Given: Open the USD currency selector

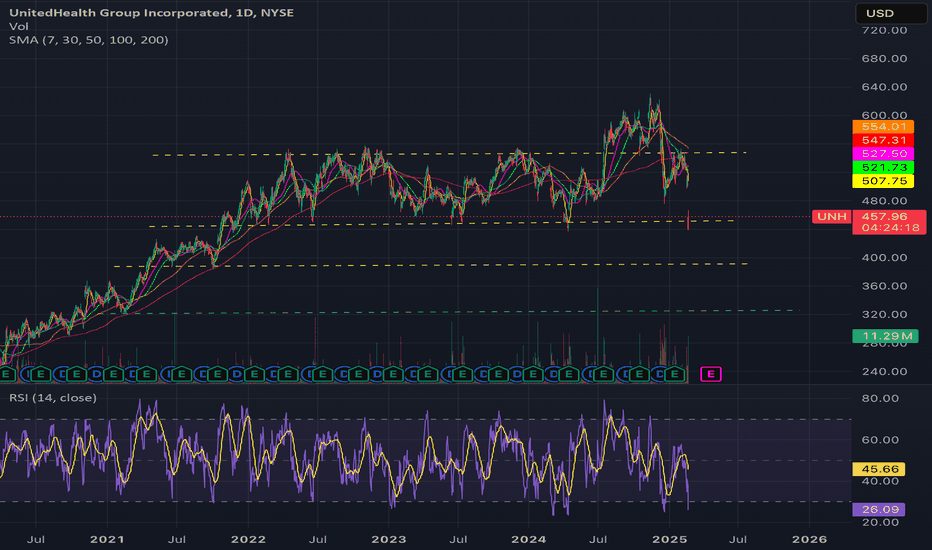Looking at the screenshot, I should (x=890, y=13).
